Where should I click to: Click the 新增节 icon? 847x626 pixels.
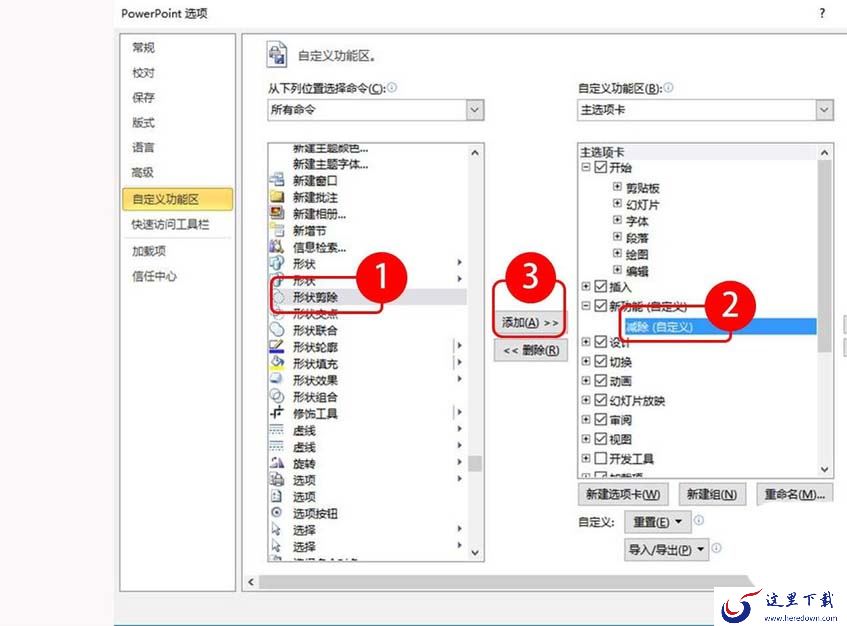click(x=277, y=230)
